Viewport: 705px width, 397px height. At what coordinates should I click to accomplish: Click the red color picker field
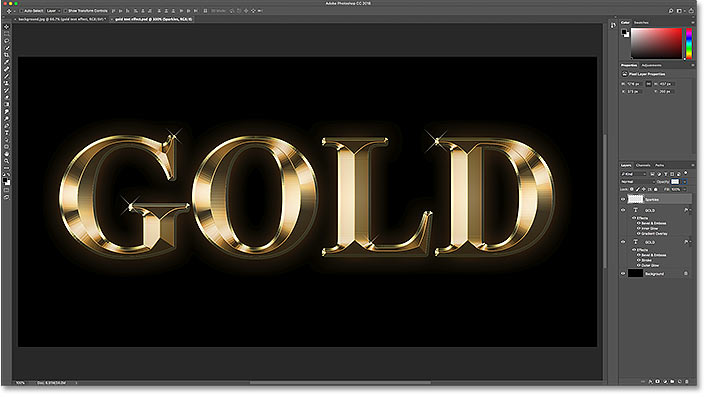656,43
